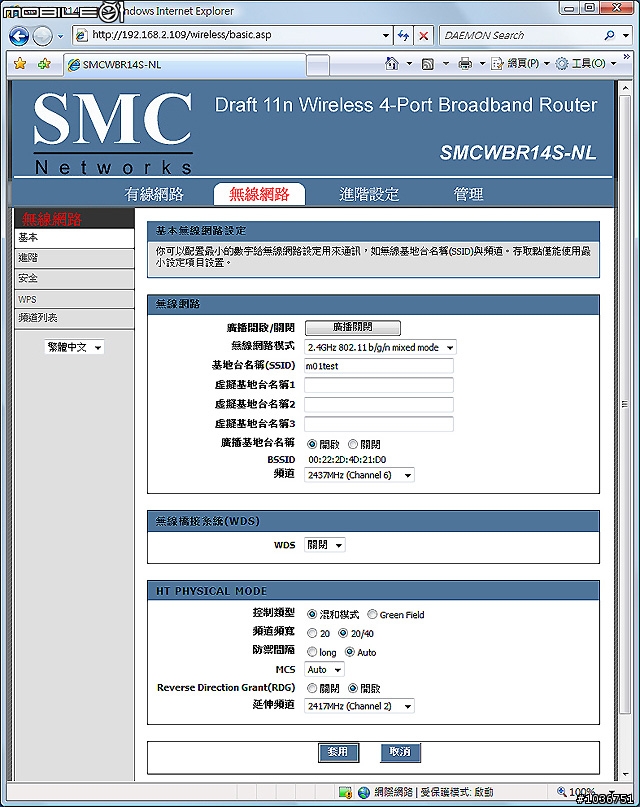
Task: Click the 廣播關閉 button
Action: 352,327
